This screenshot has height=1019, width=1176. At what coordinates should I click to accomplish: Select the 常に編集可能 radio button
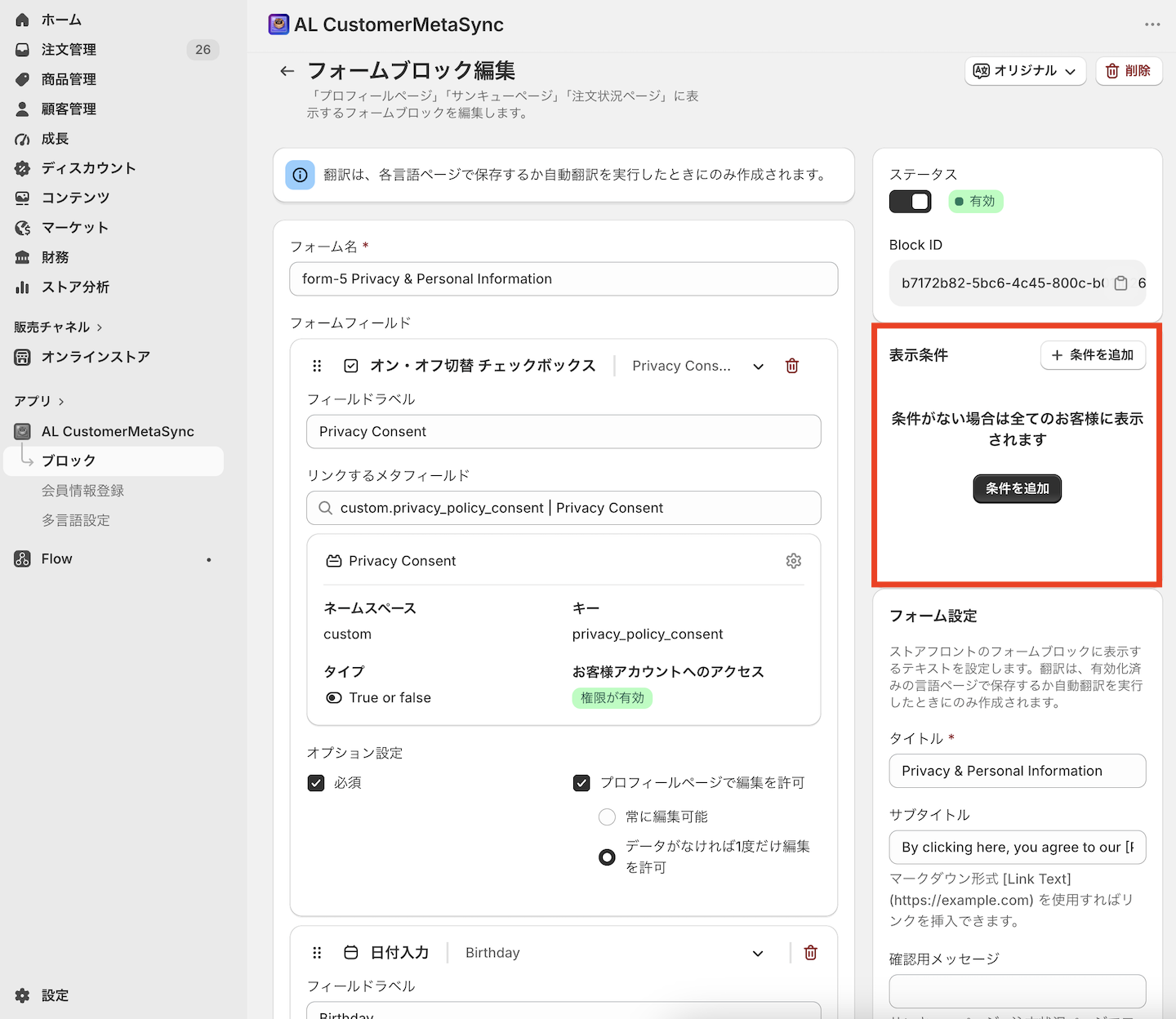click(x=607, y=817)
